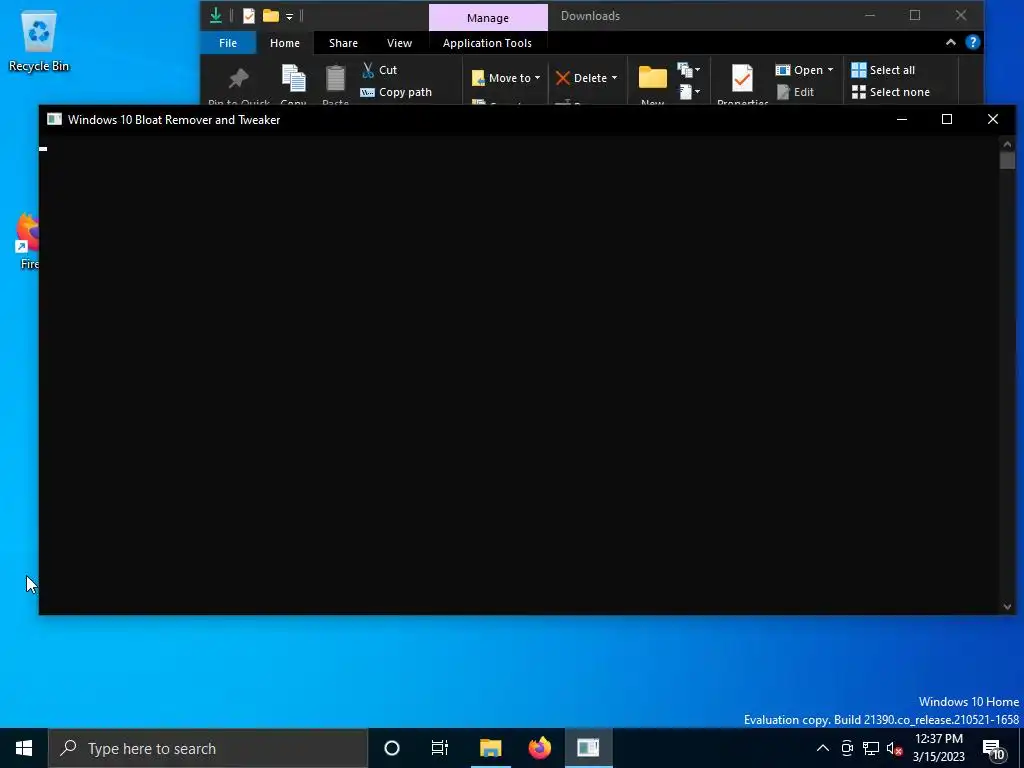
Task: Minimize the Bloat Remover console window
Action: tap(902, 120)
